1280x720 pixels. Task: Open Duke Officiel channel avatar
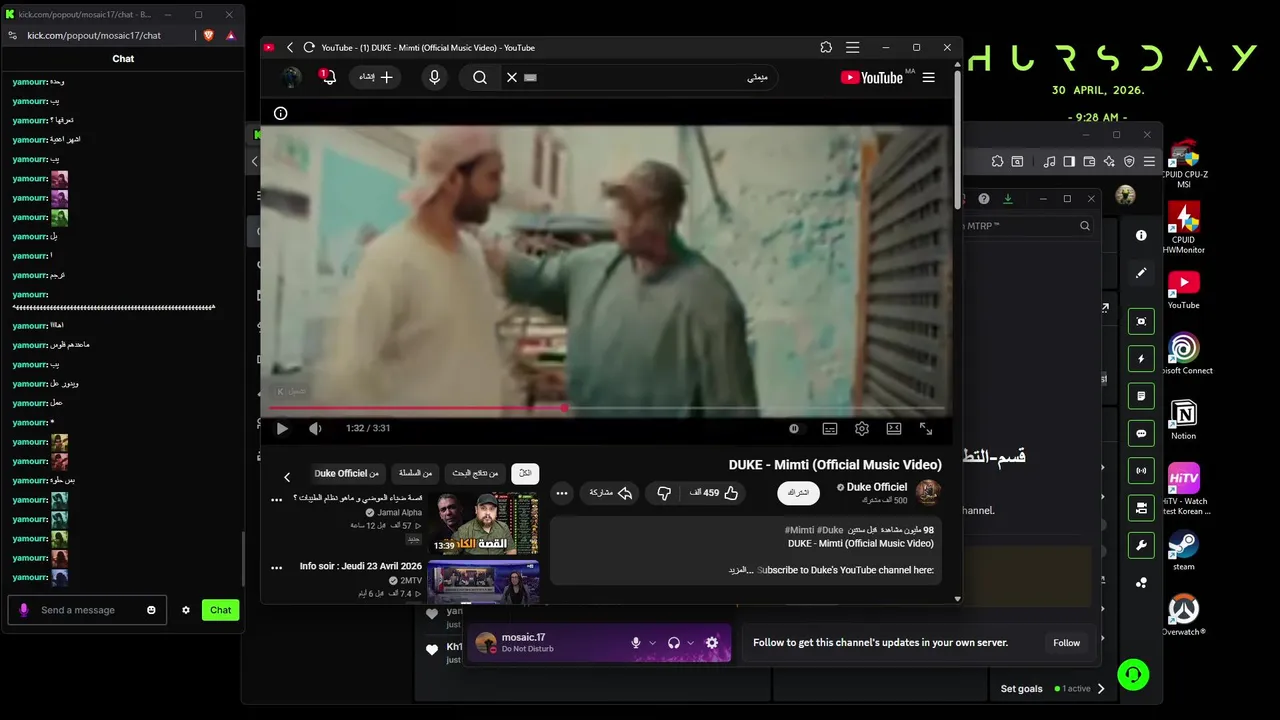click(x=929, y=492)
